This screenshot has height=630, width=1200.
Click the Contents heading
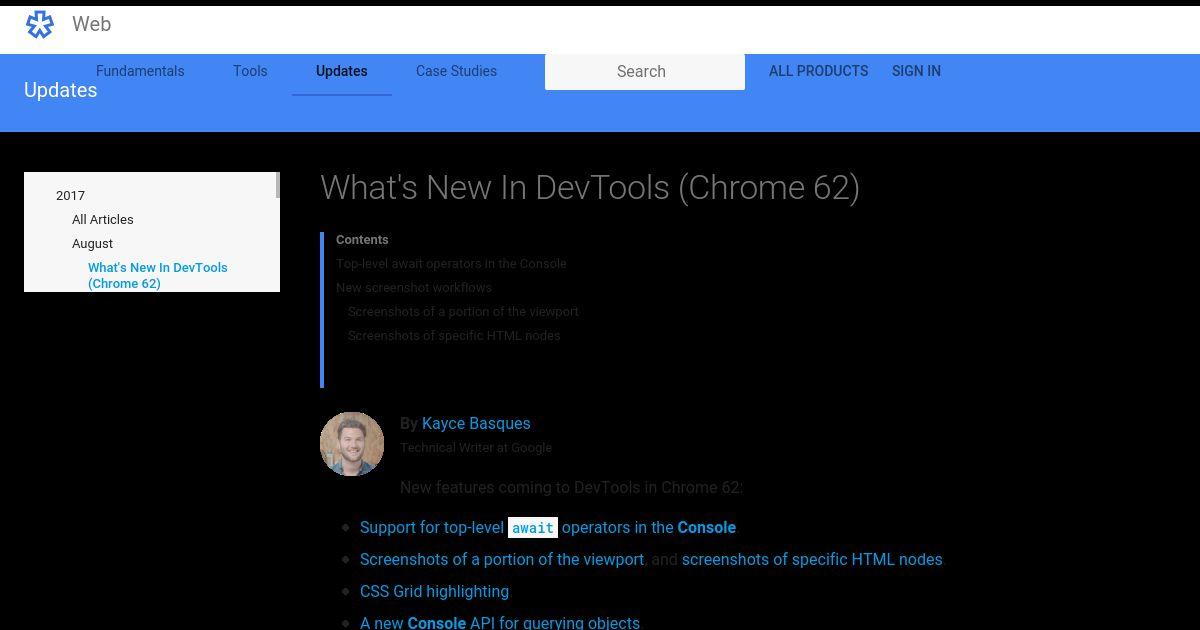click(362, 239)
